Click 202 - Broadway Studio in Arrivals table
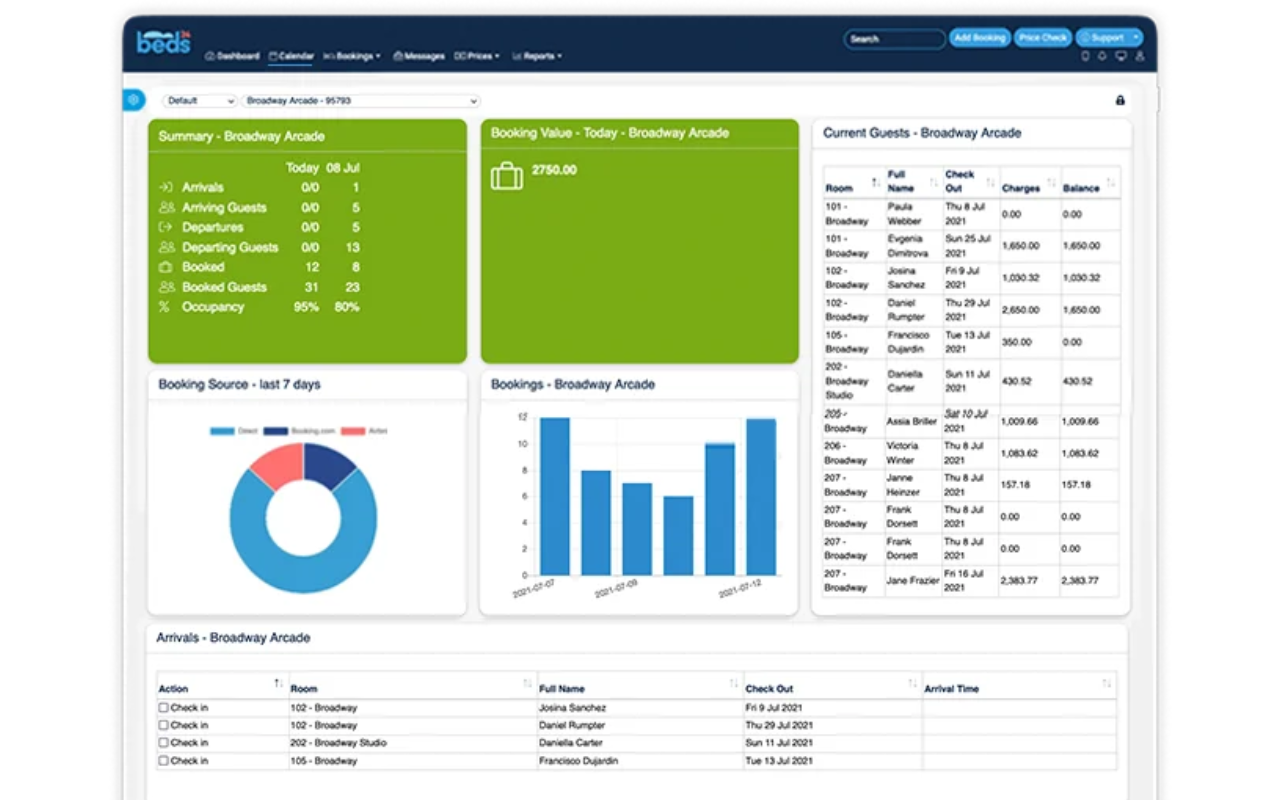 pyautogui.click(x=338, y=743)
